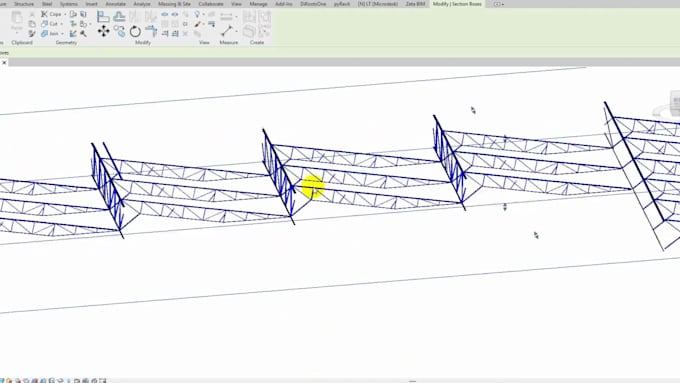Select the Cut geometry tool
This screenshot has width=680, height=383.
click(50, 24)
